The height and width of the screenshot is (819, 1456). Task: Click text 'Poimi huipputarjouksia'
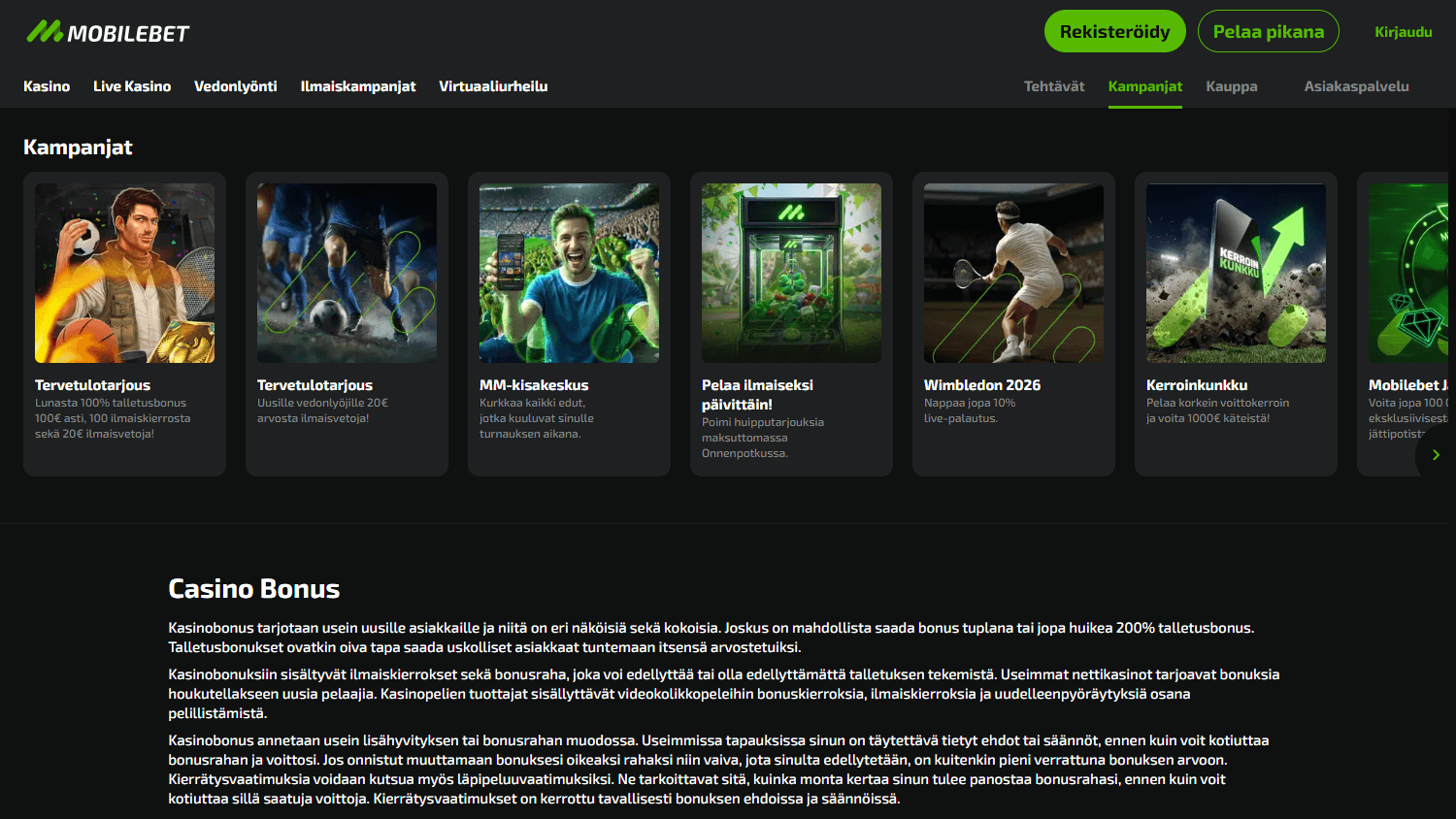(x=763, y=422)
